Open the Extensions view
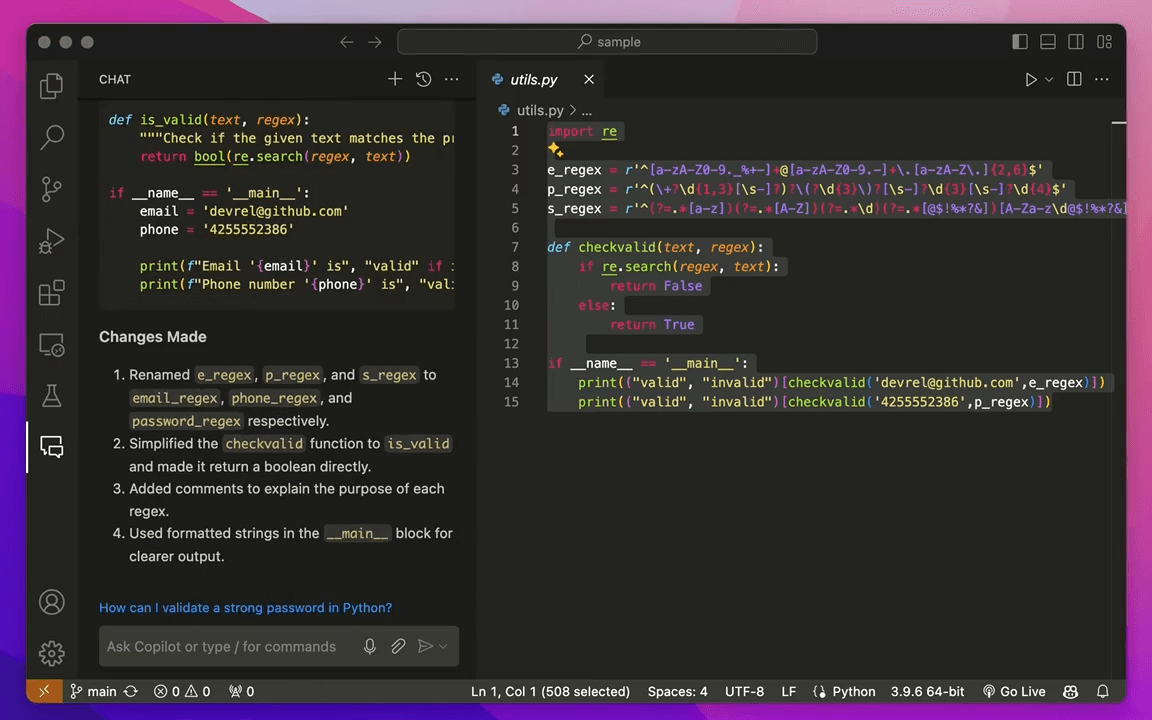Viewport: 1152px width, 720px height. (x=51, y=292)
